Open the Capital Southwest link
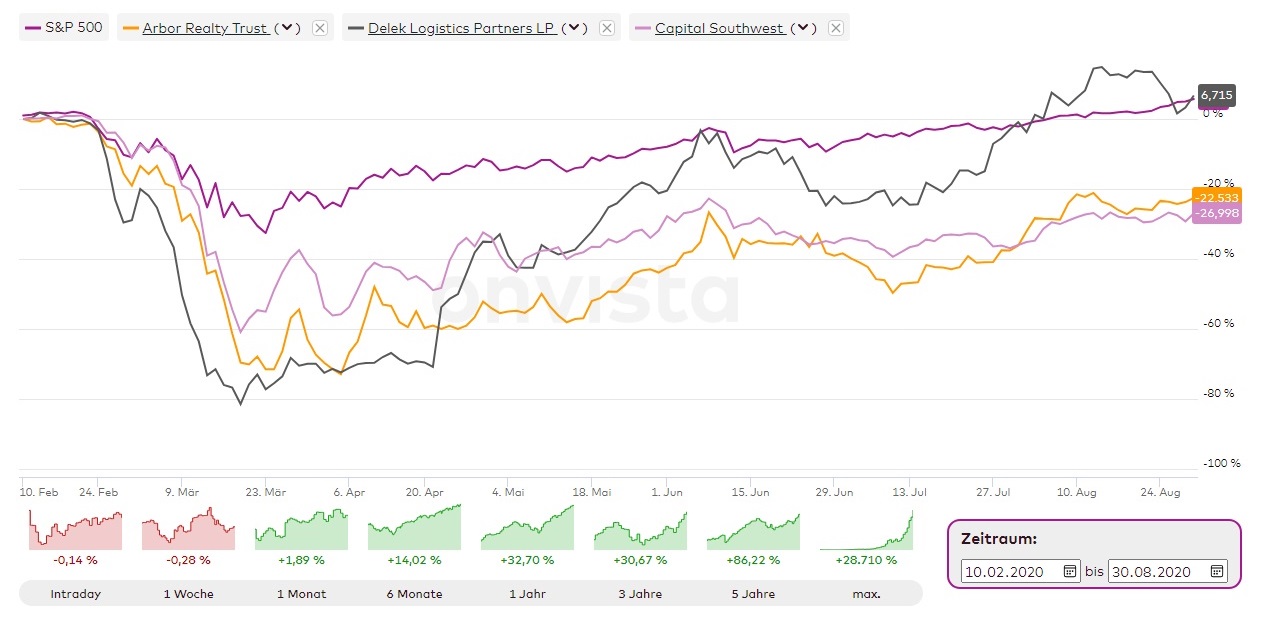Image resolution: width=1279 pixels, height=625 pixels. [719, 28]
